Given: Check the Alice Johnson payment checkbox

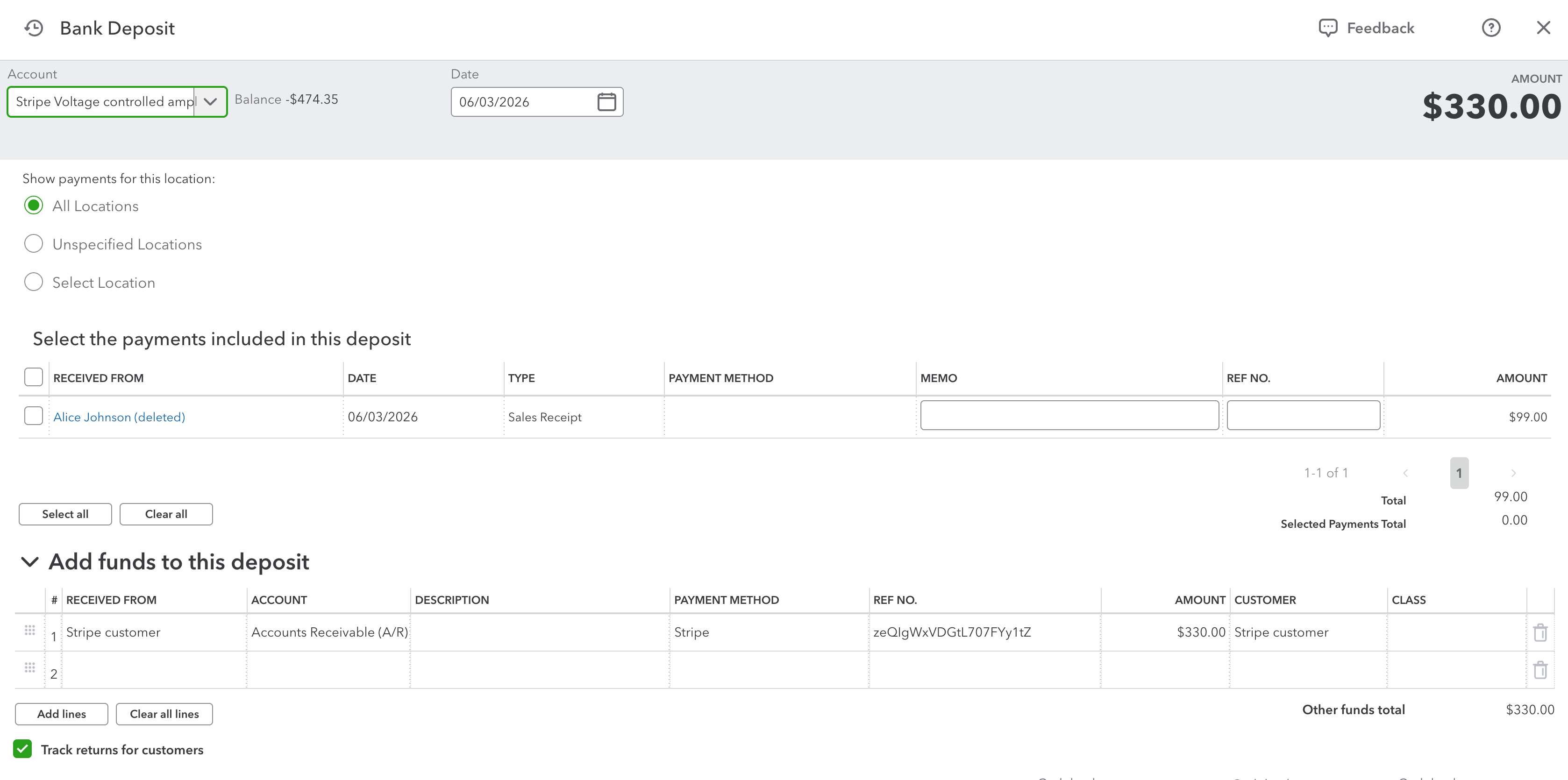Looking at the screenshot, I should [34, 416].
